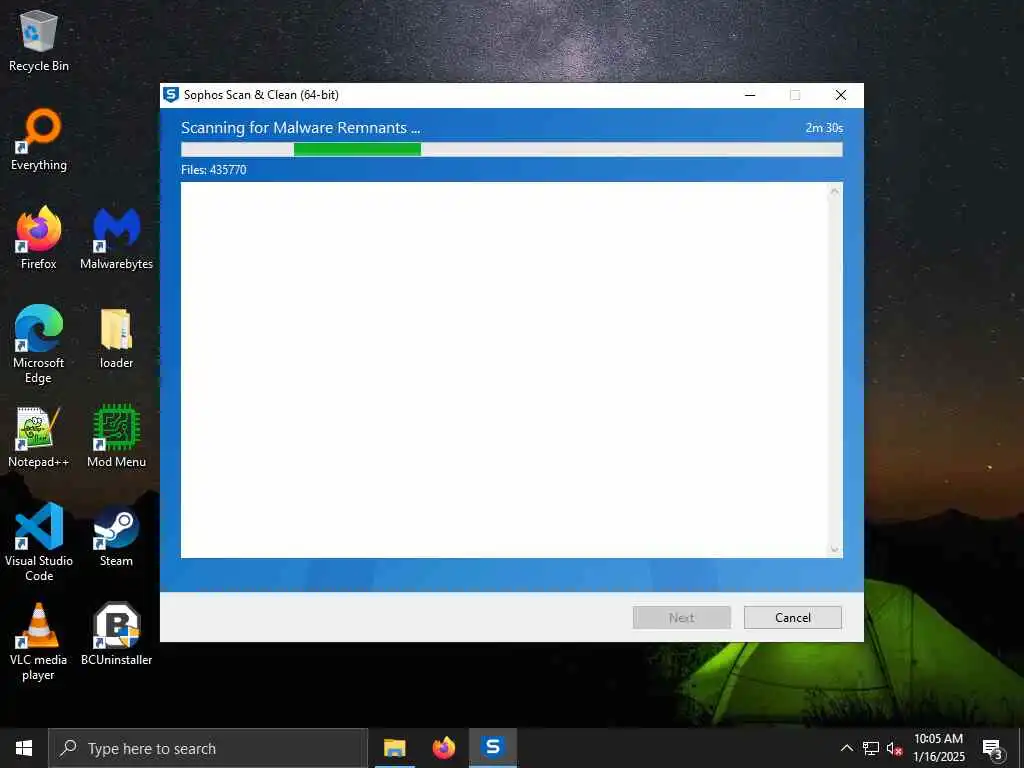The height and width of the screenshot is (768, 1024).
Task: Click the taskbar search box
Action: click(208, 748)
